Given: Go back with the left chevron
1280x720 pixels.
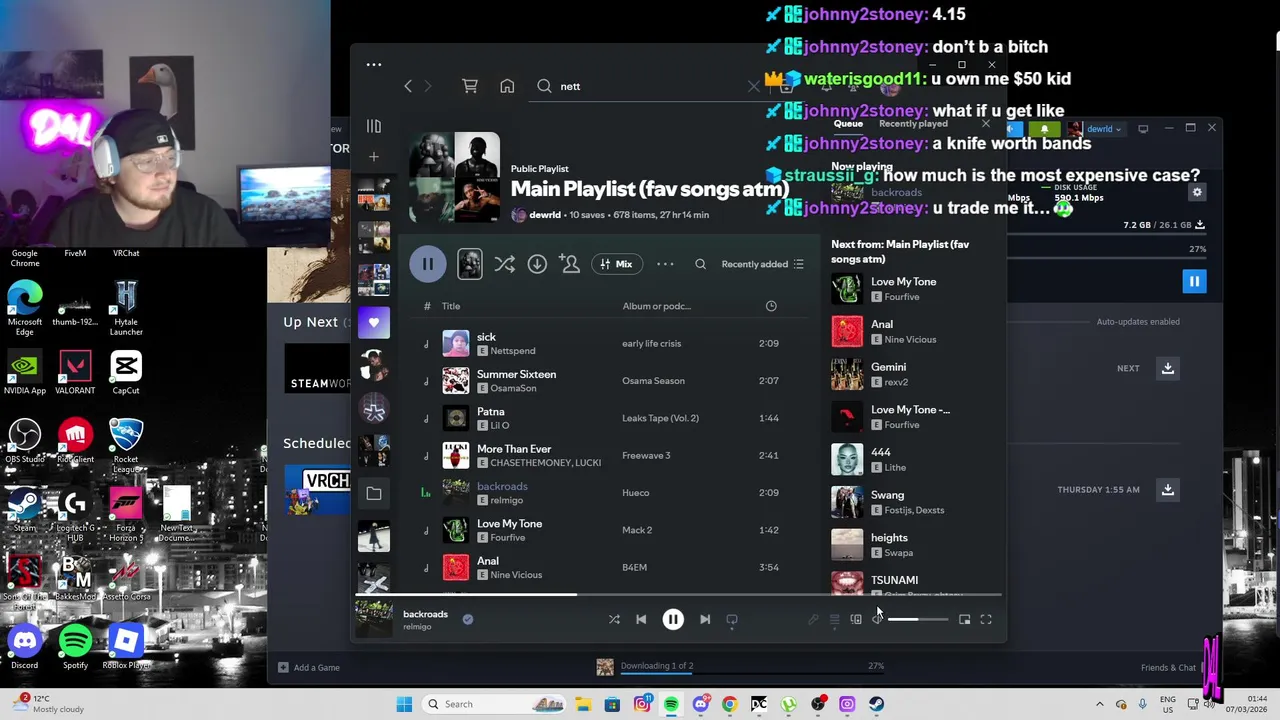Looking at the screenshot, I should 408,86.
